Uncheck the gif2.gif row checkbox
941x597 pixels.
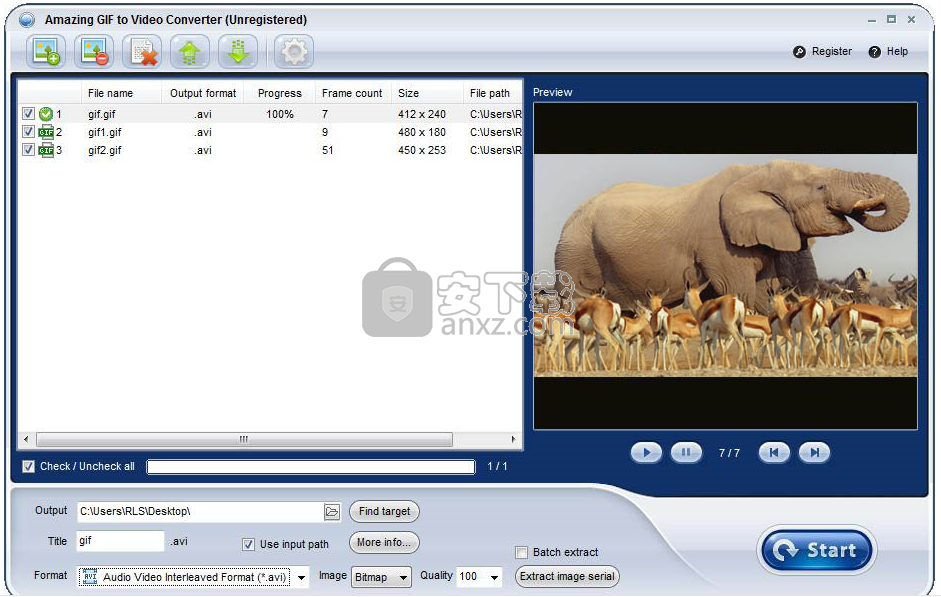point(28,149)
